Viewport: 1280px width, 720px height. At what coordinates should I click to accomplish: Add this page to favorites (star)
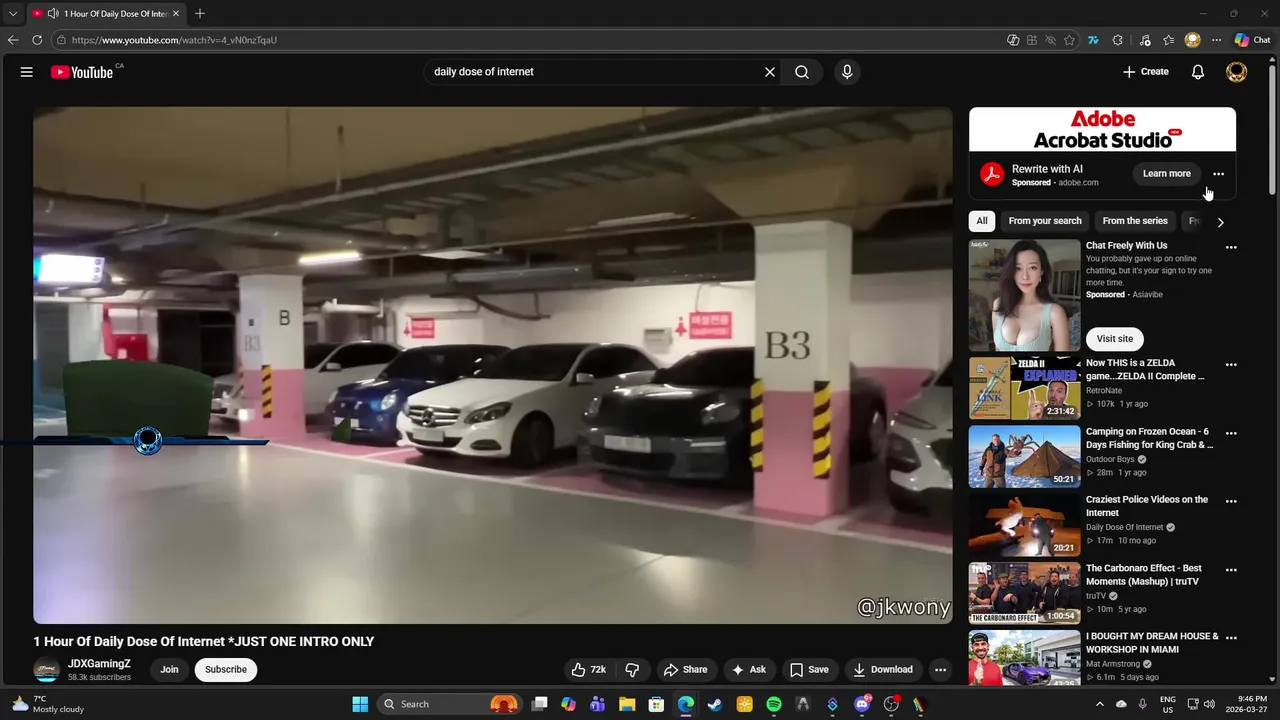1069,40
